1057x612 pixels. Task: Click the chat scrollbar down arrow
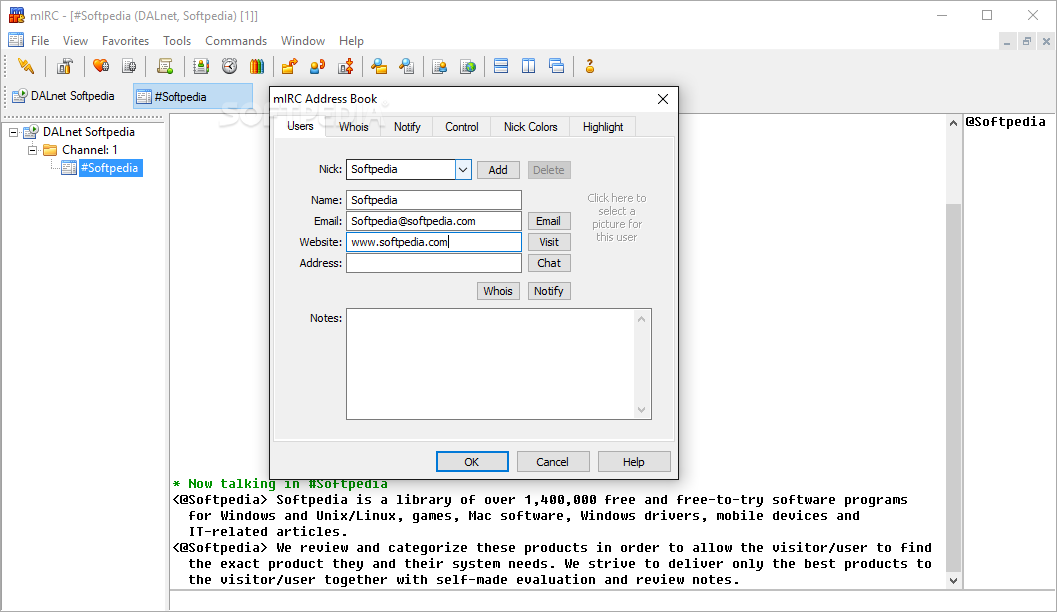click(x=953, y=580)
